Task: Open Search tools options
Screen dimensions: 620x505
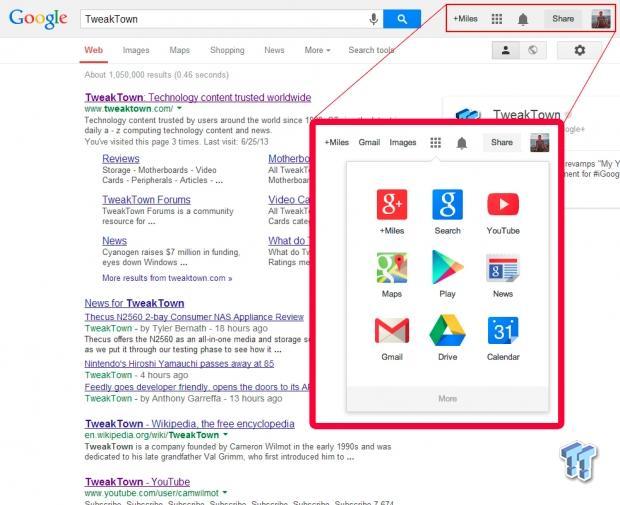Action: (x=371, y=50)
